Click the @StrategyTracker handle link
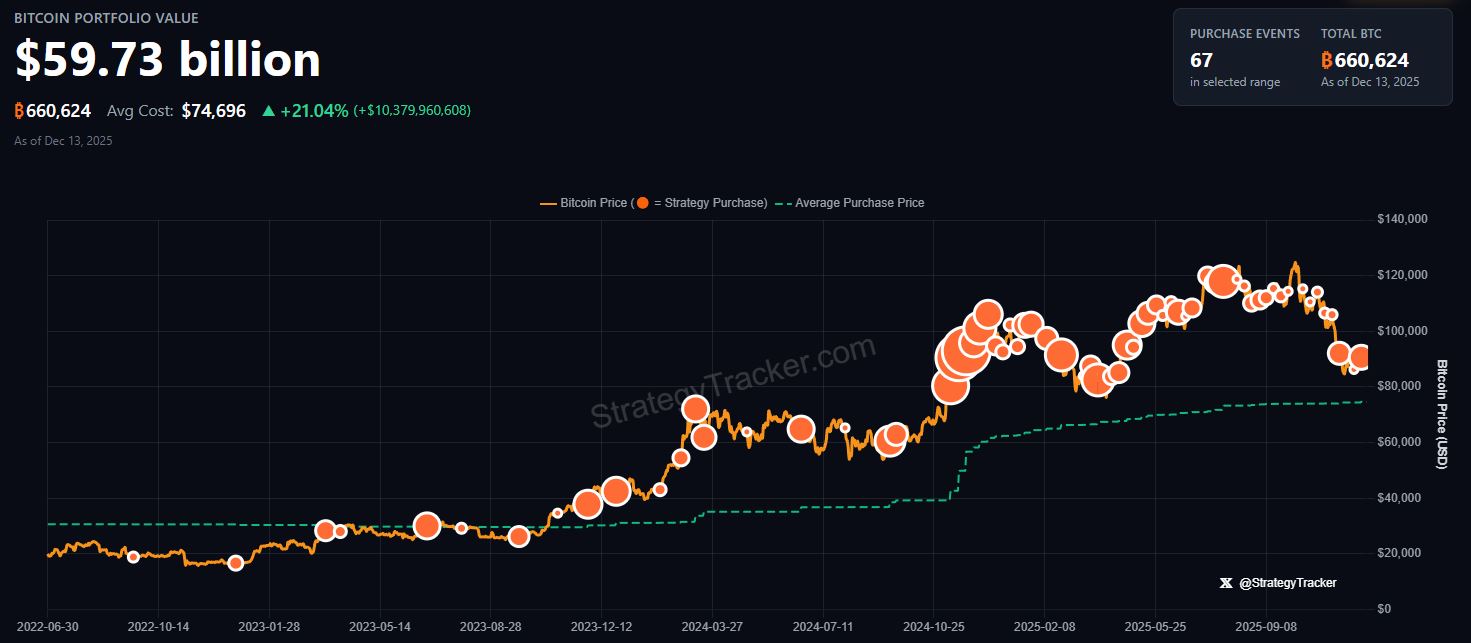 click(x=1289, y=582)
